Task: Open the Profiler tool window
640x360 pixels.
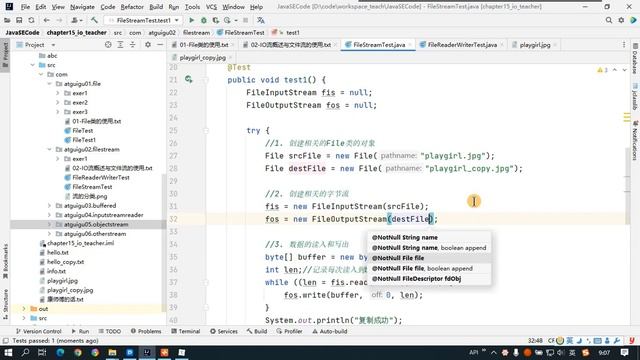Action: point(289,331)
